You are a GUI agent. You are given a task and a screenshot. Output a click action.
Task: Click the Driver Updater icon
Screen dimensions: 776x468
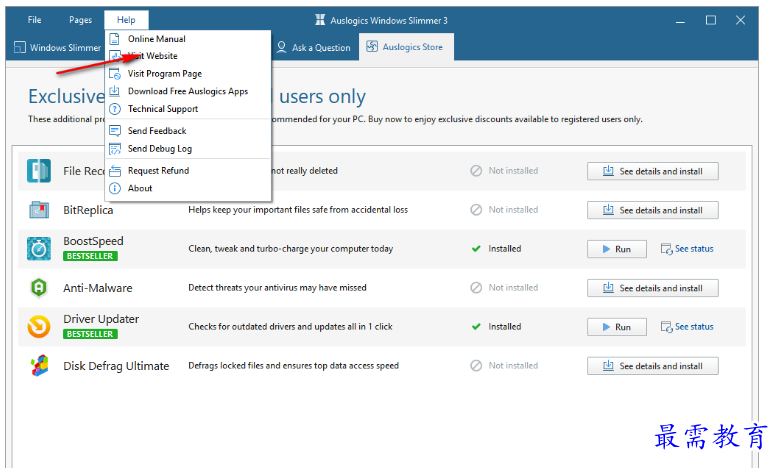click(x=39, y=326)
